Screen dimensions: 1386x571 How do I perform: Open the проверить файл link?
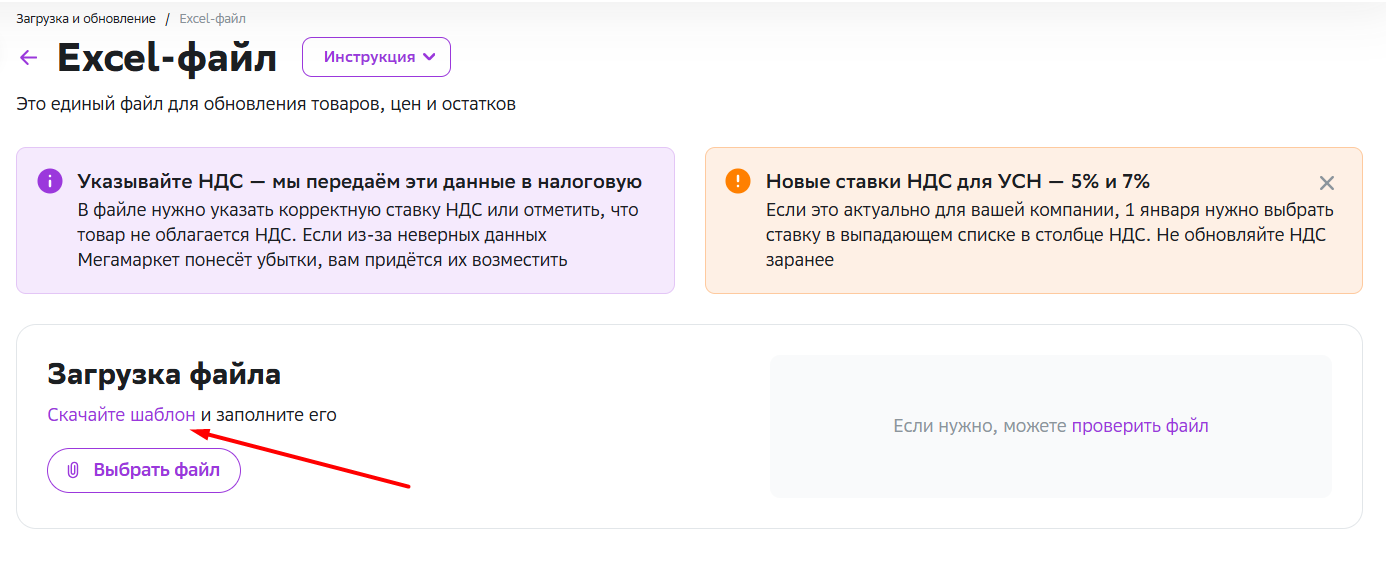1140,426
